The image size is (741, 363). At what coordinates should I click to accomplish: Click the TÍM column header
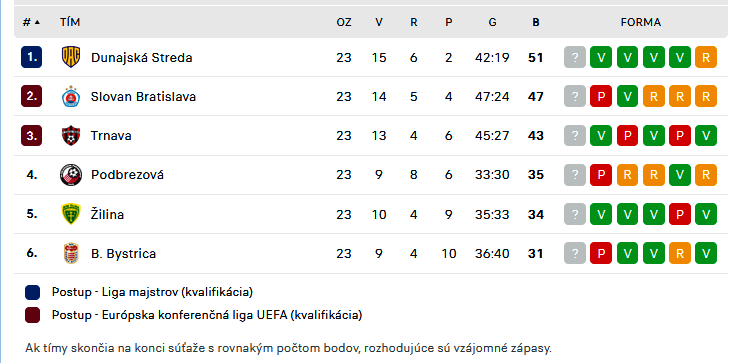(x=70, y=22)
